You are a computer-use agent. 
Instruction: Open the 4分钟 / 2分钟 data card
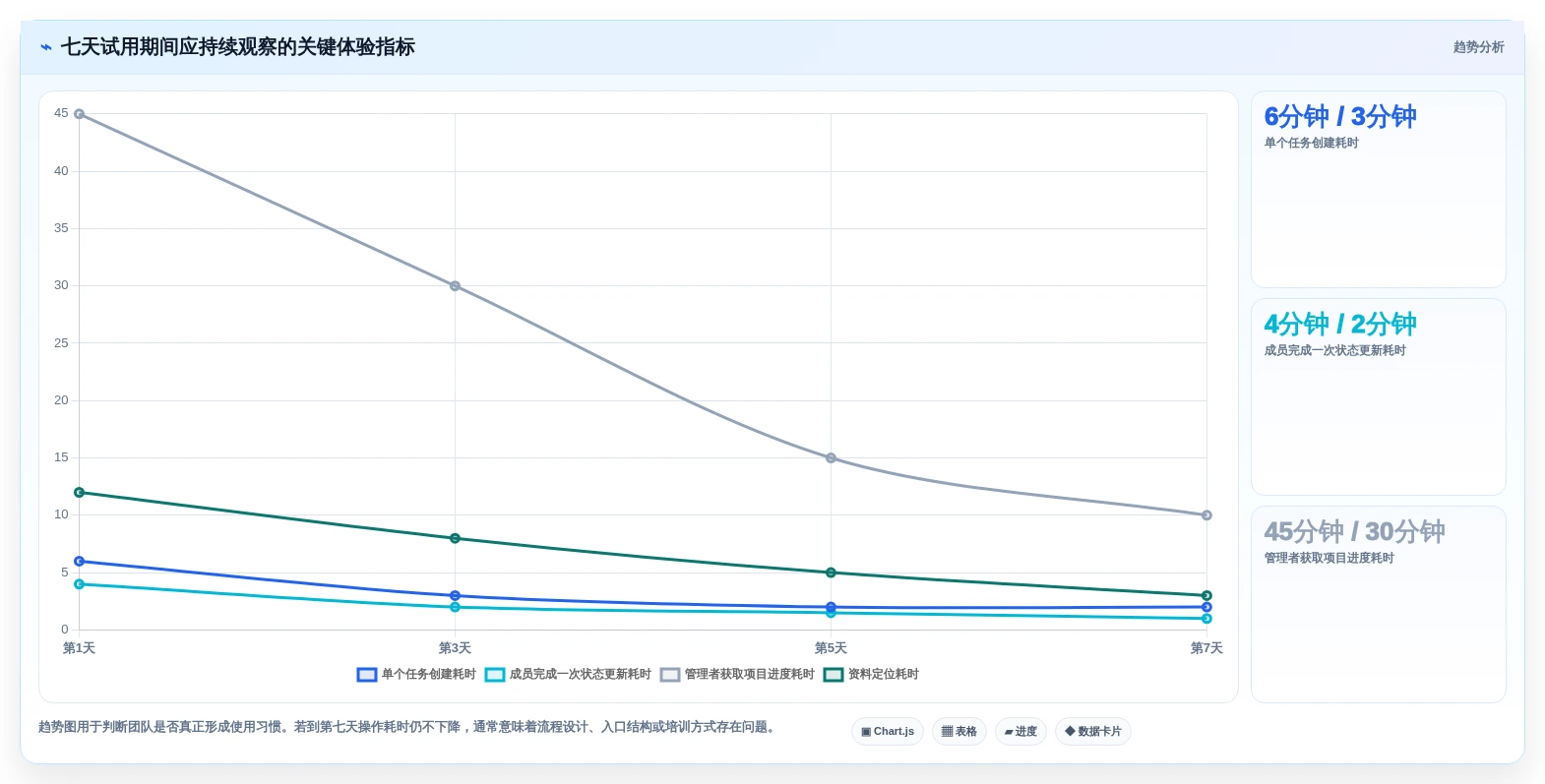(1378, 396)
